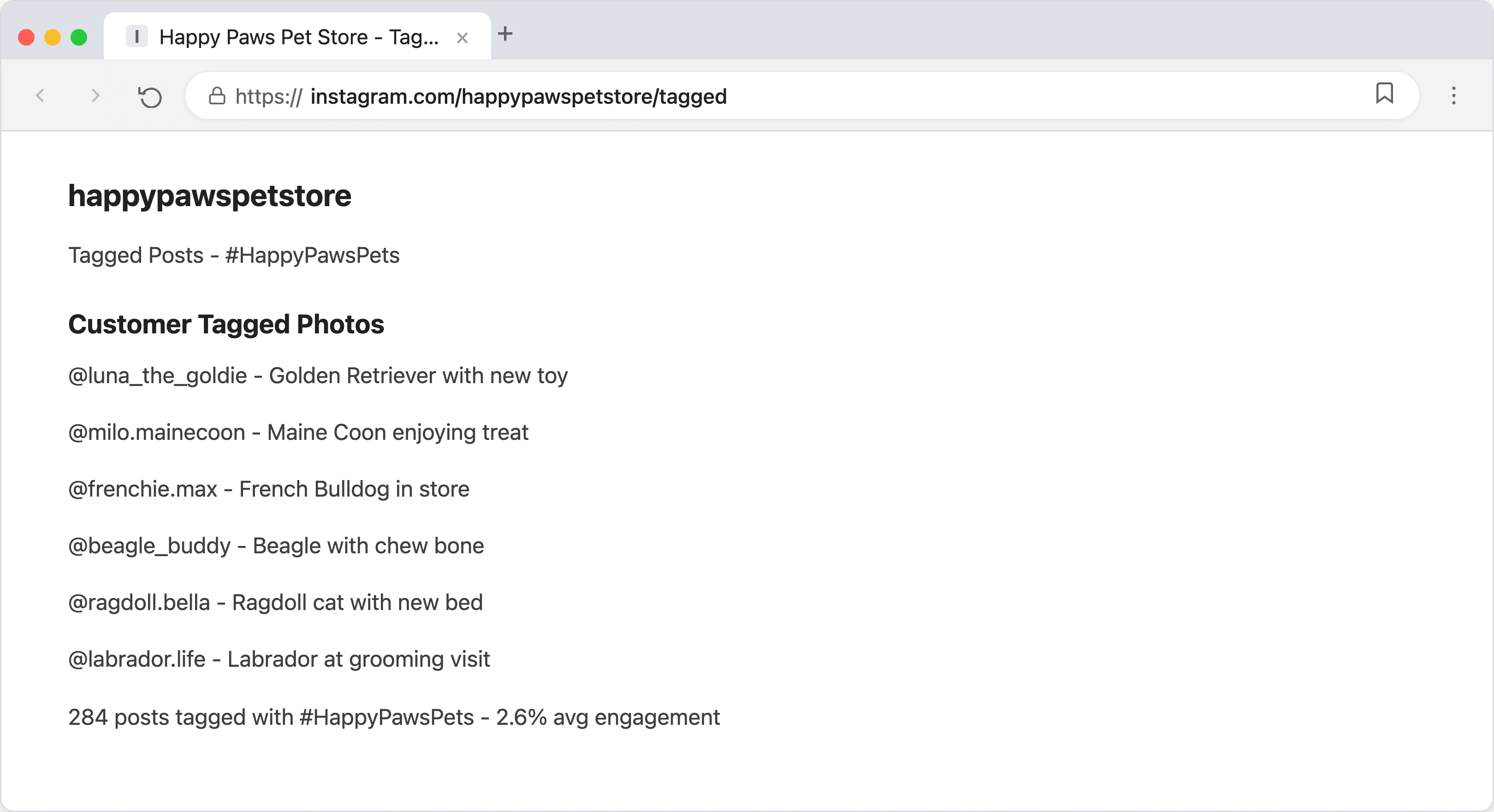Screen dimensions: 1494x812
Task: Click the lock icon in the address bar
Action: coord(217,96)
